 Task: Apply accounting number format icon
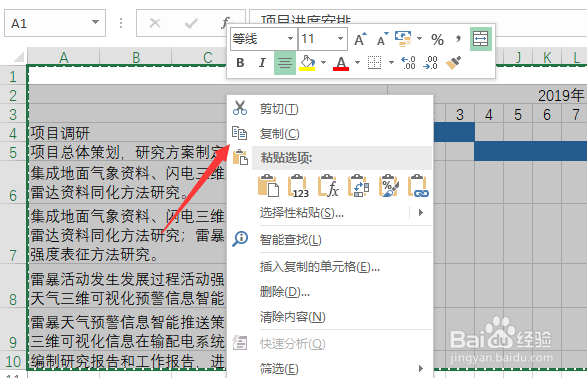point(404,39)
